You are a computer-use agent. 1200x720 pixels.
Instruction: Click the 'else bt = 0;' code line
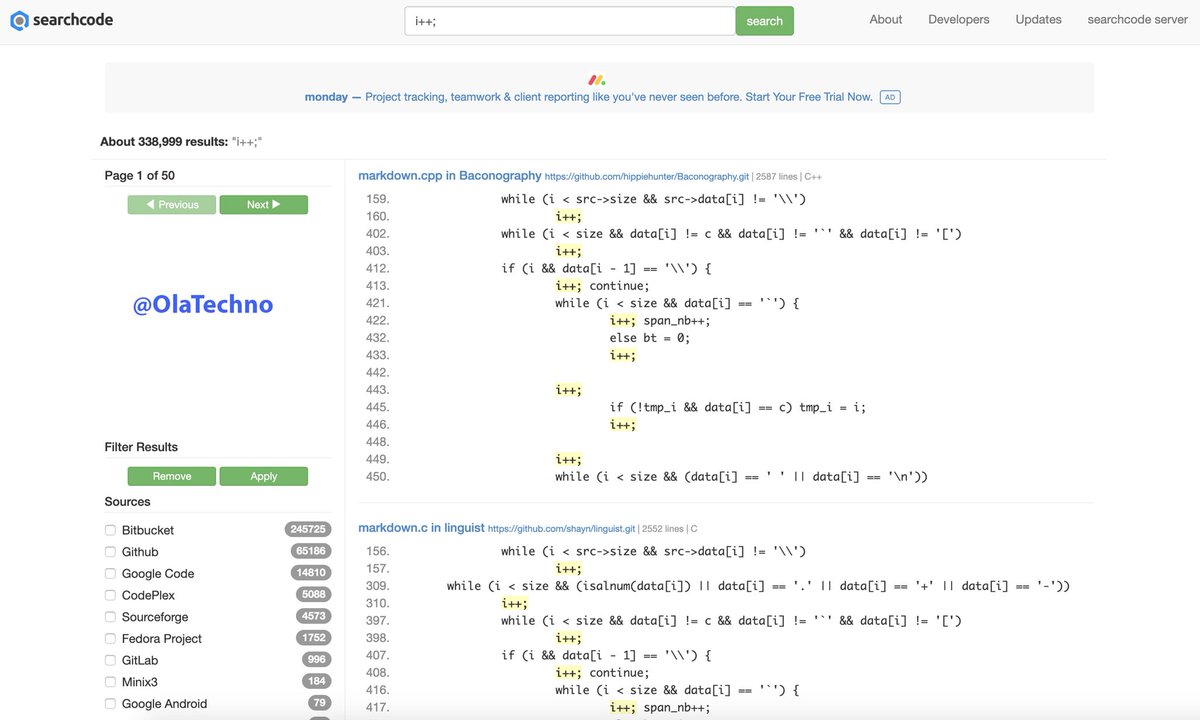point(650,338)
